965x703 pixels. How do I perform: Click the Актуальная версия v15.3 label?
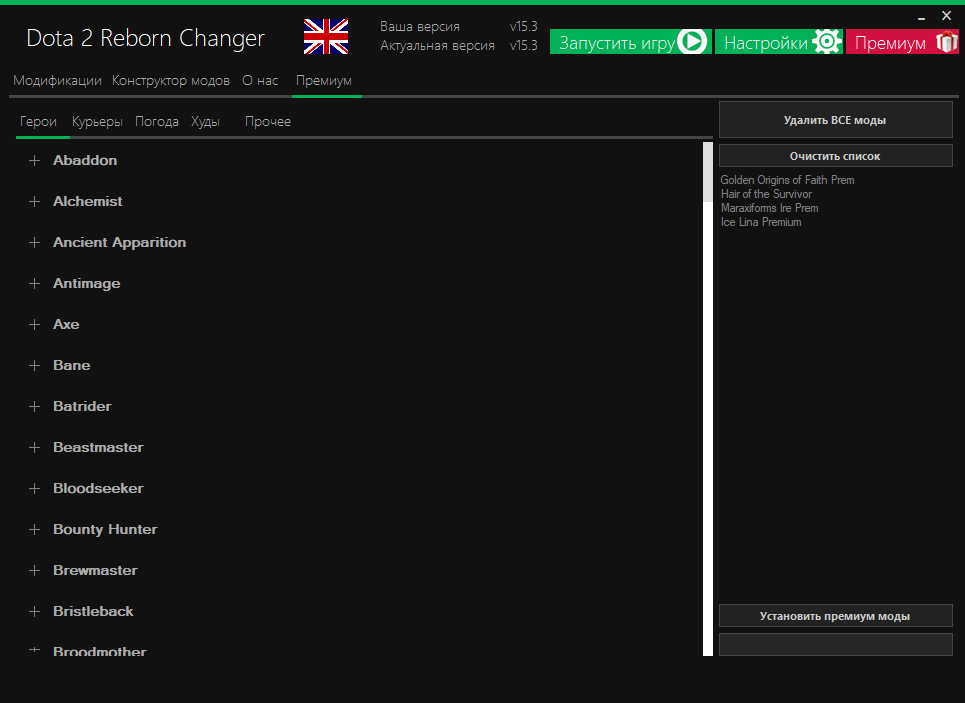tap(458, 46)
